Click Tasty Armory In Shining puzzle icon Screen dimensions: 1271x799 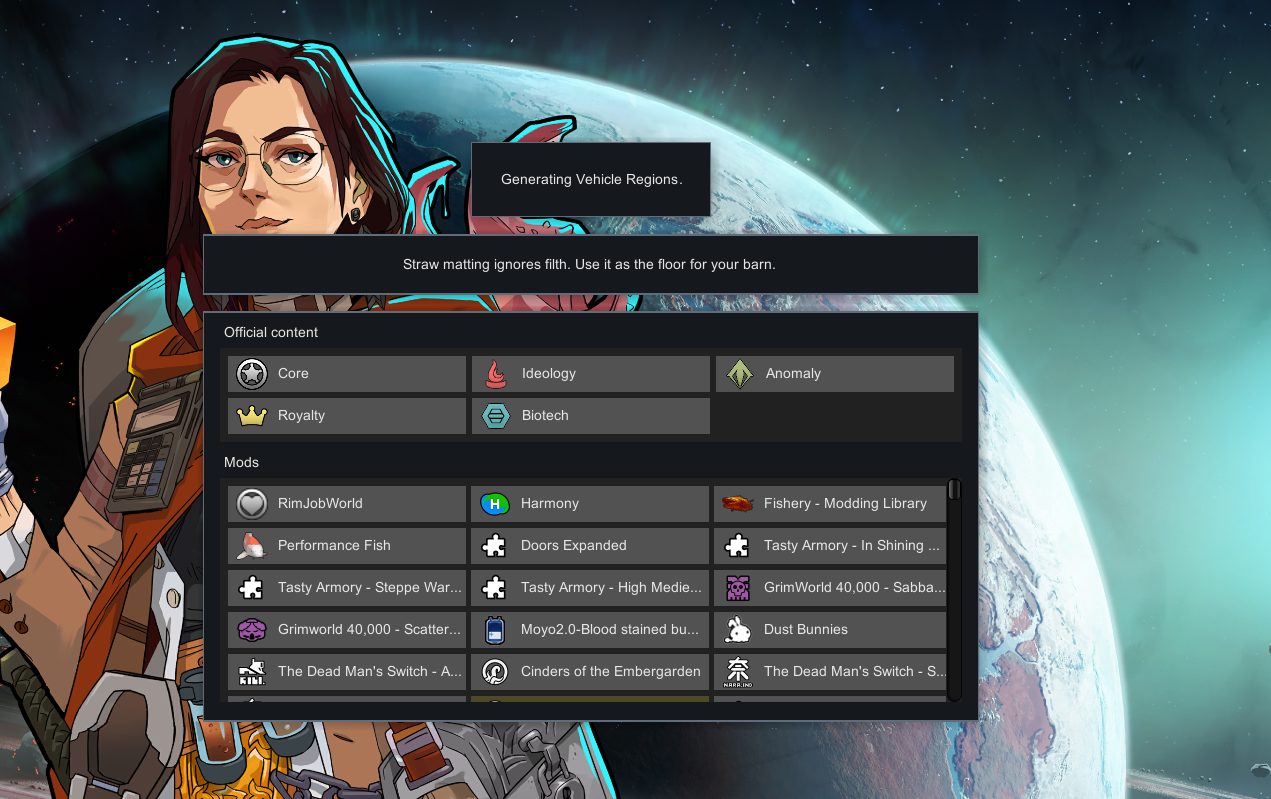click(x=737, y=546)
